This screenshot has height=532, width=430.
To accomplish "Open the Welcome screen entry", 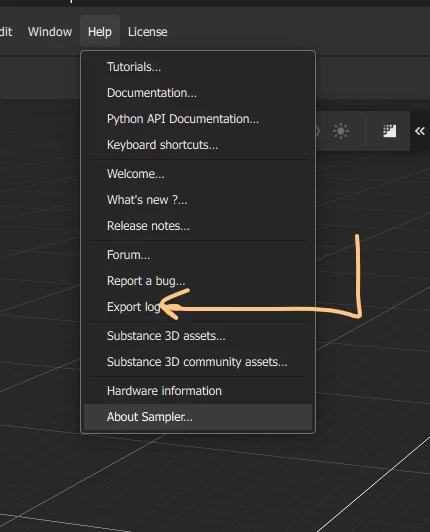I will (x=198, y=174).
